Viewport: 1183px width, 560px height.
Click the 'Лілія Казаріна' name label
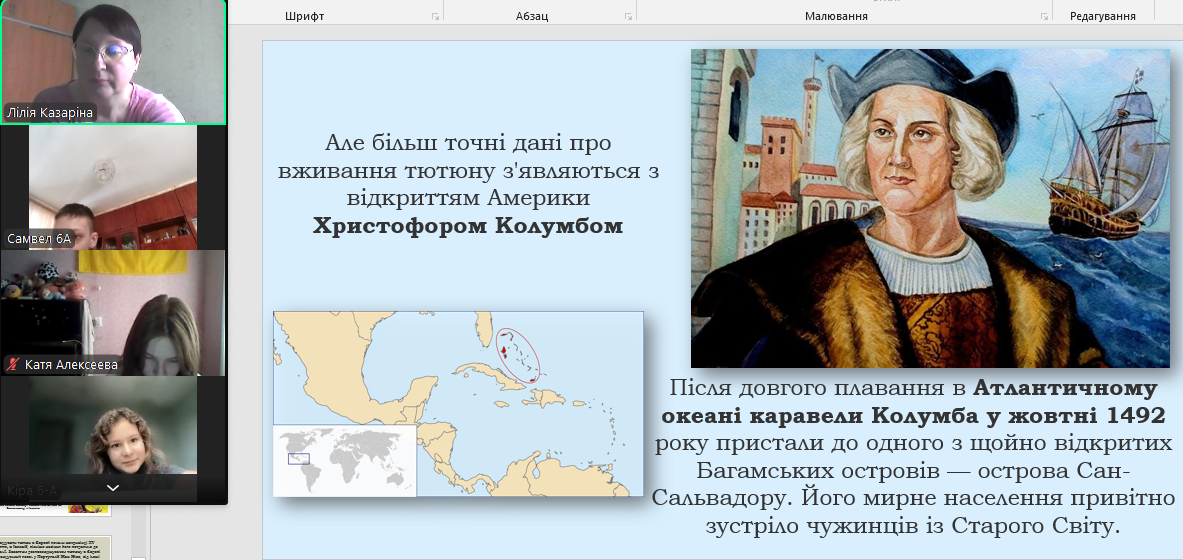50,112
